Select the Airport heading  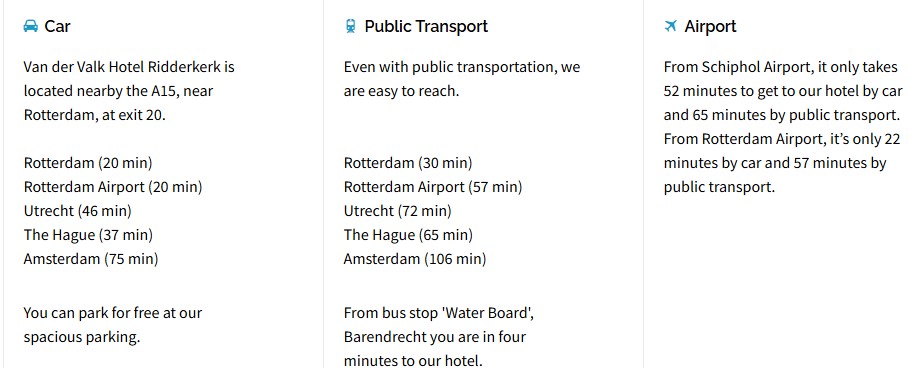click(x=710, y=26)
